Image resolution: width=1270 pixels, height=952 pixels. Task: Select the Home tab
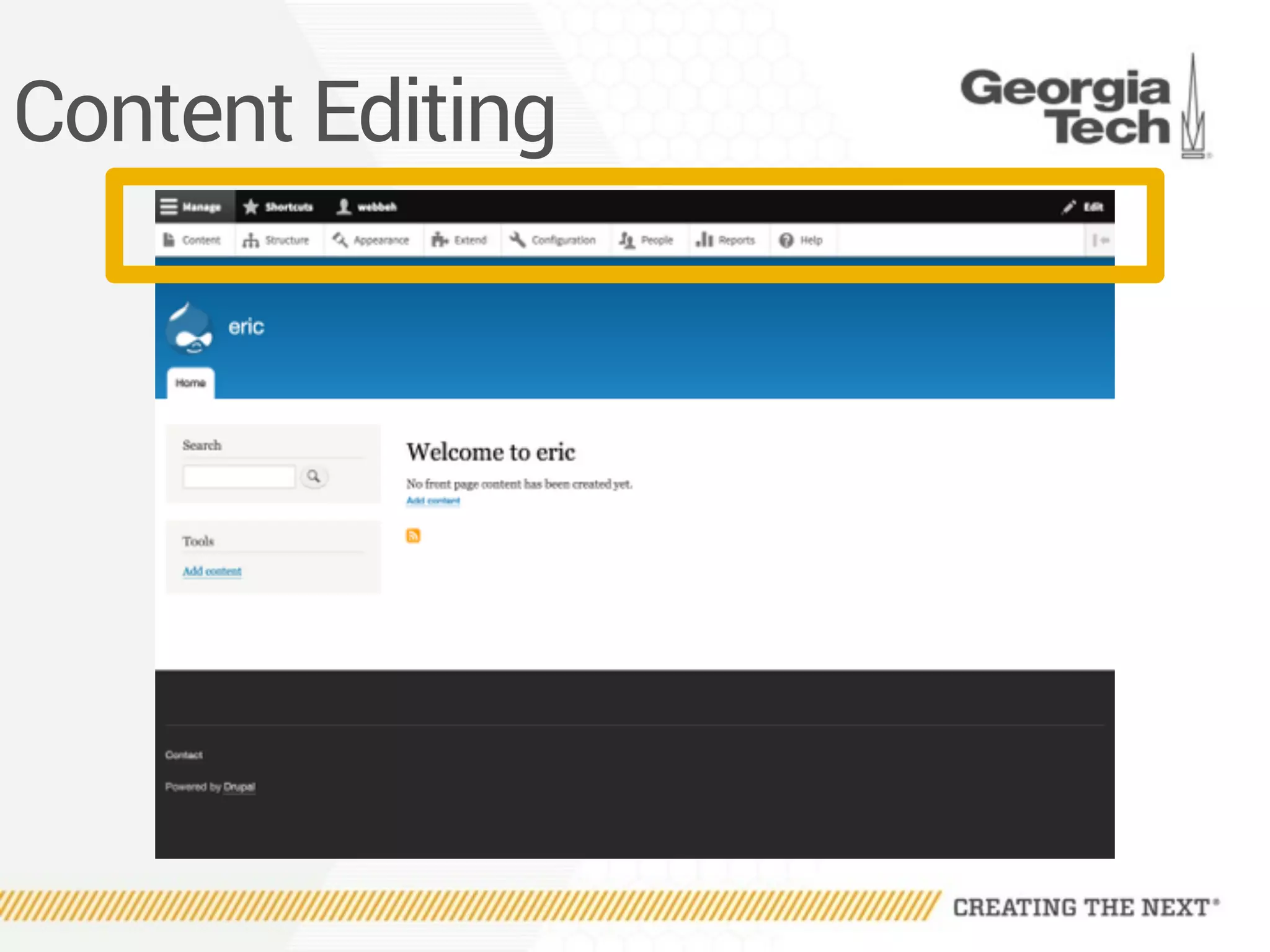[x=190, y=383]
